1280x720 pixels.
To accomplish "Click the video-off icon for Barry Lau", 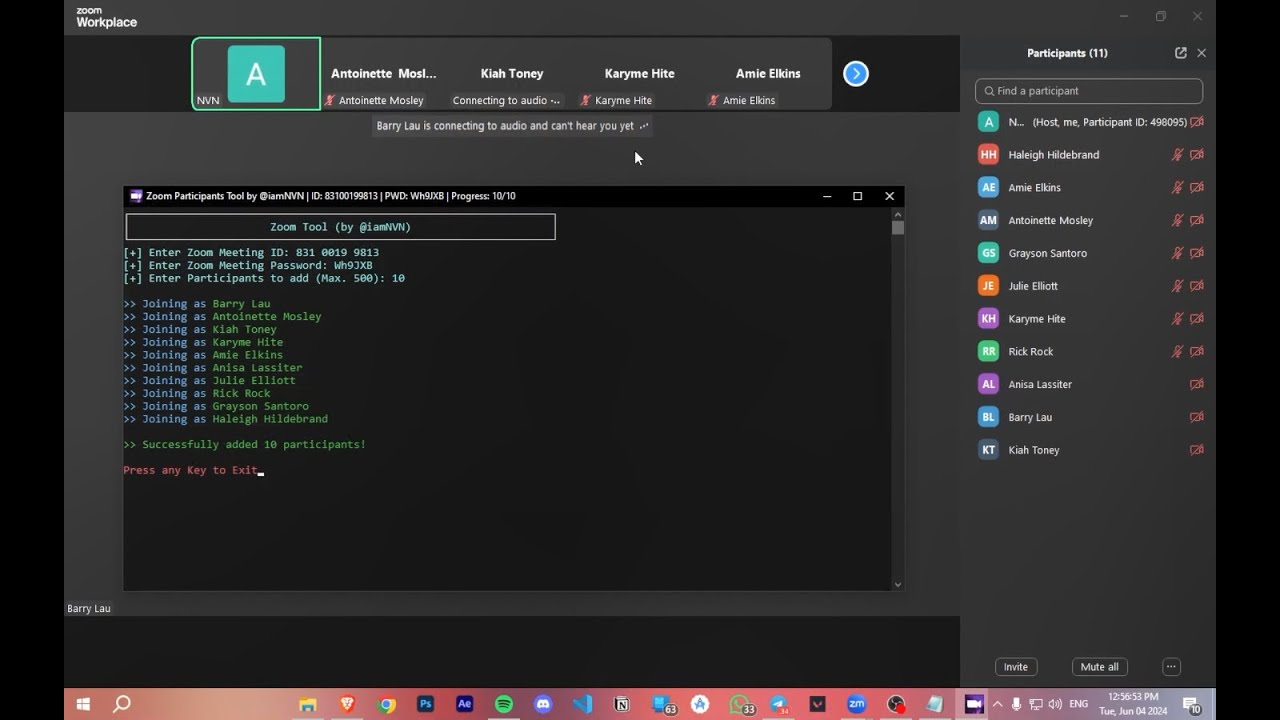I will pos(1196,418).
